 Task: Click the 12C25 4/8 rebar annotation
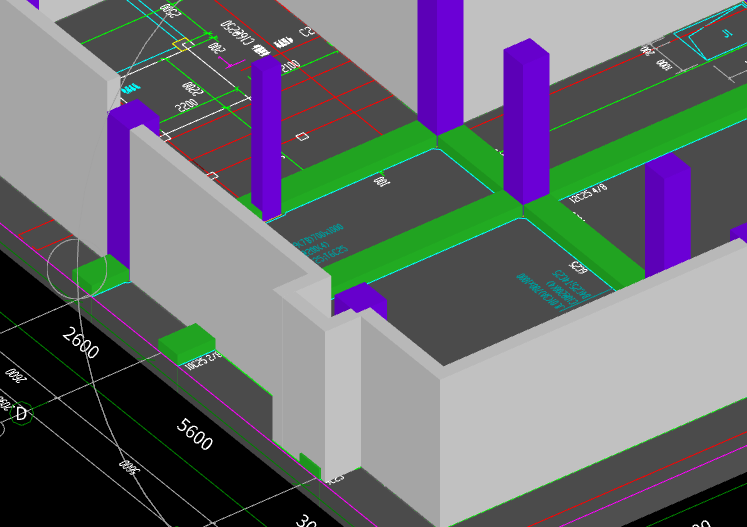pyautogui.click(x=589, y=193)
